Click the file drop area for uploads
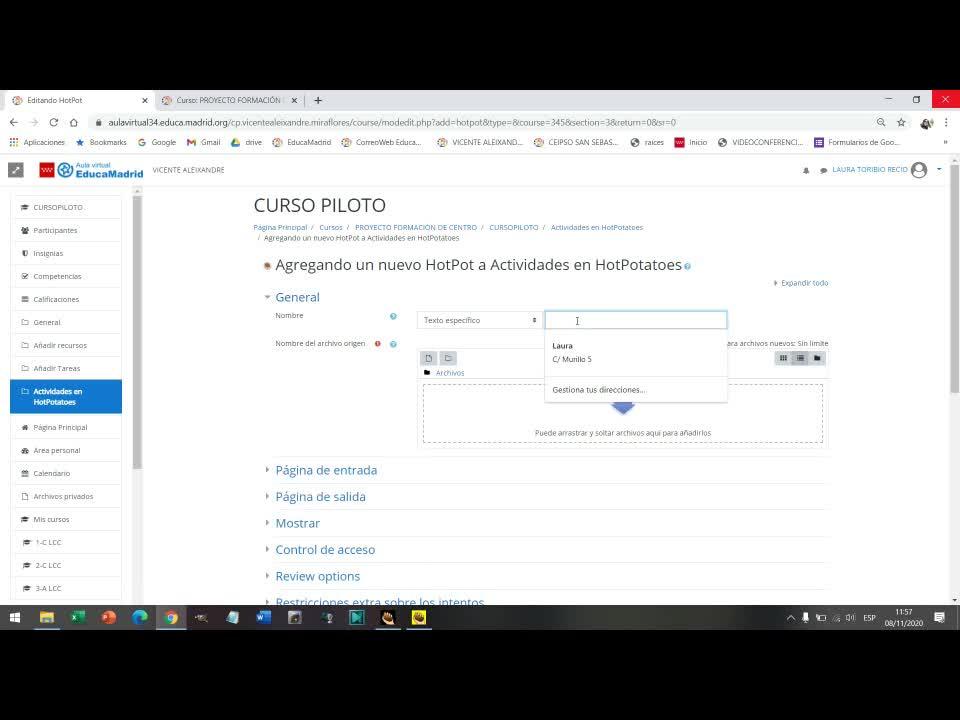960x720 pixels. [x=623, y=414]
